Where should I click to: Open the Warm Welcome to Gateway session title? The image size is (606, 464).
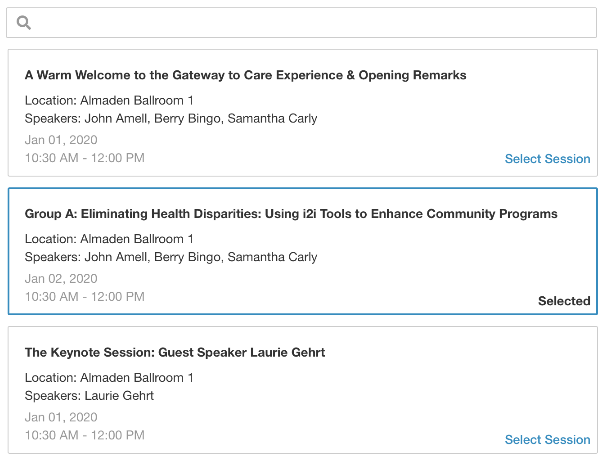245,75
